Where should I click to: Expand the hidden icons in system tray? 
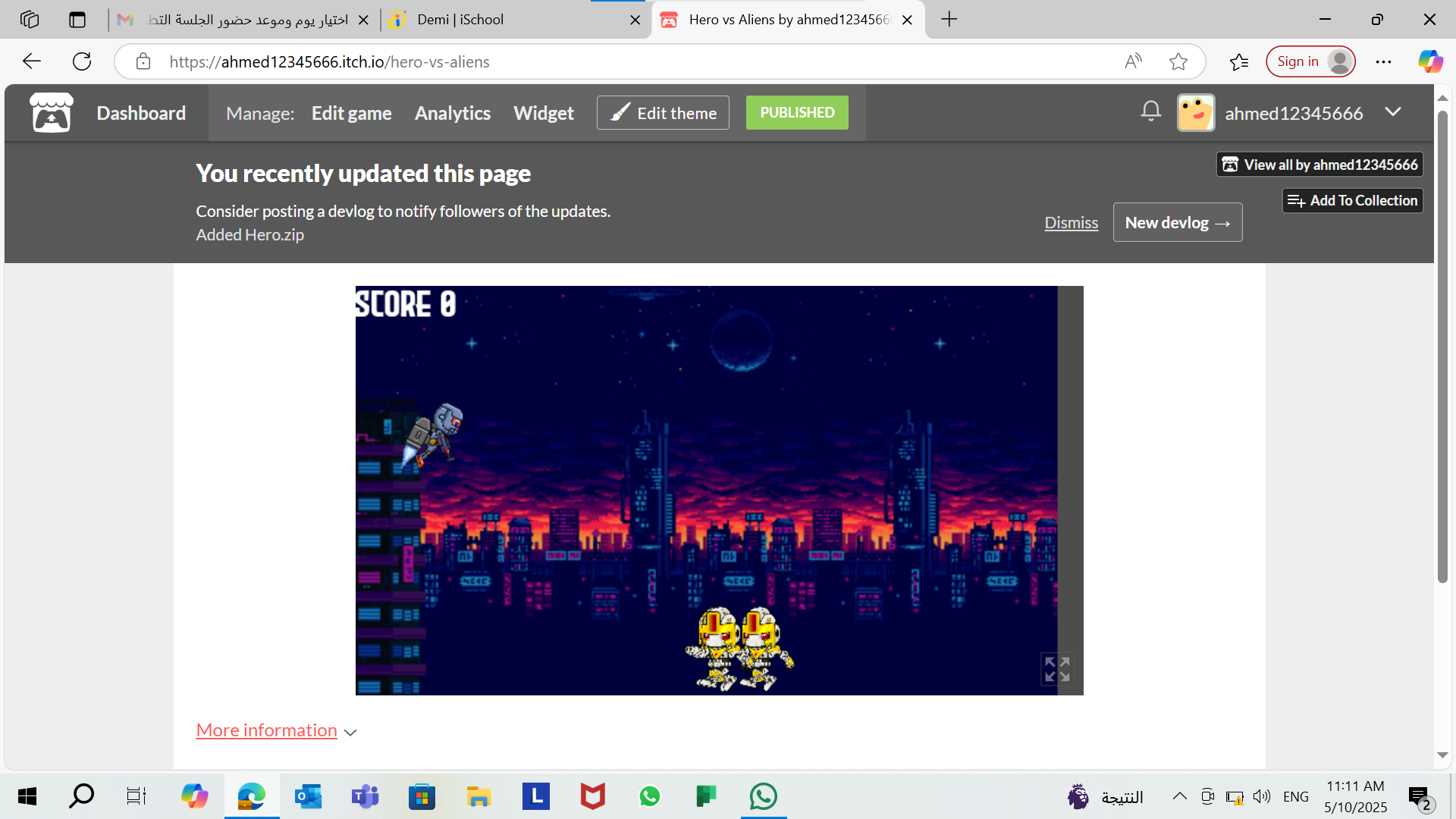coord(1180,796)
